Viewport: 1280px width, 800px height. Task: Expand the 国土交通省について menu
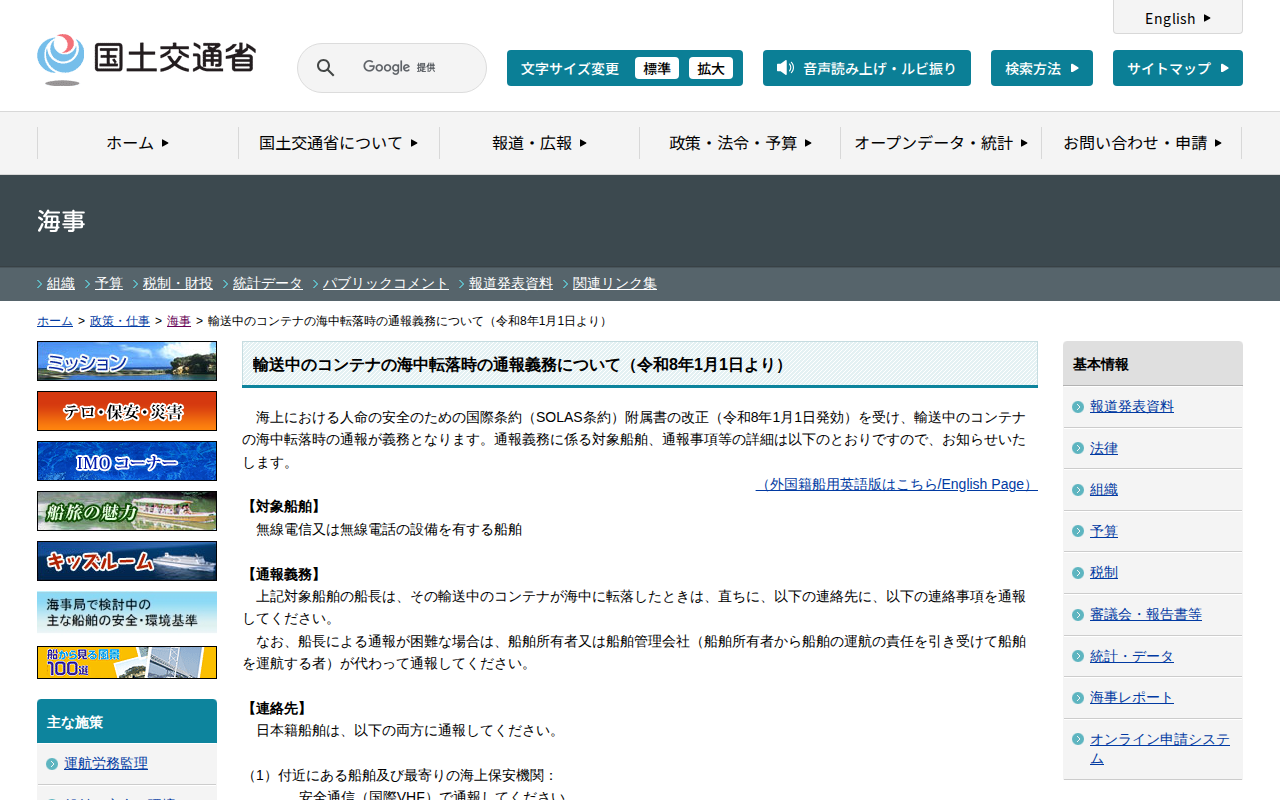point(339,143)
